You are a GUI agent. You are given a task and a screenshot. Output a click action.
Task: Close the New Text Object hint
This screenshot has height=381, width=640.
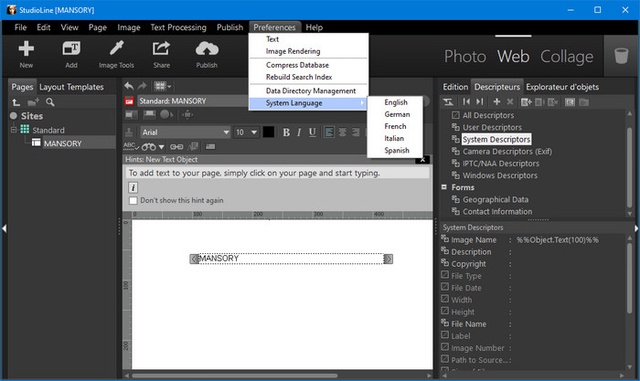tap(422, 160)
